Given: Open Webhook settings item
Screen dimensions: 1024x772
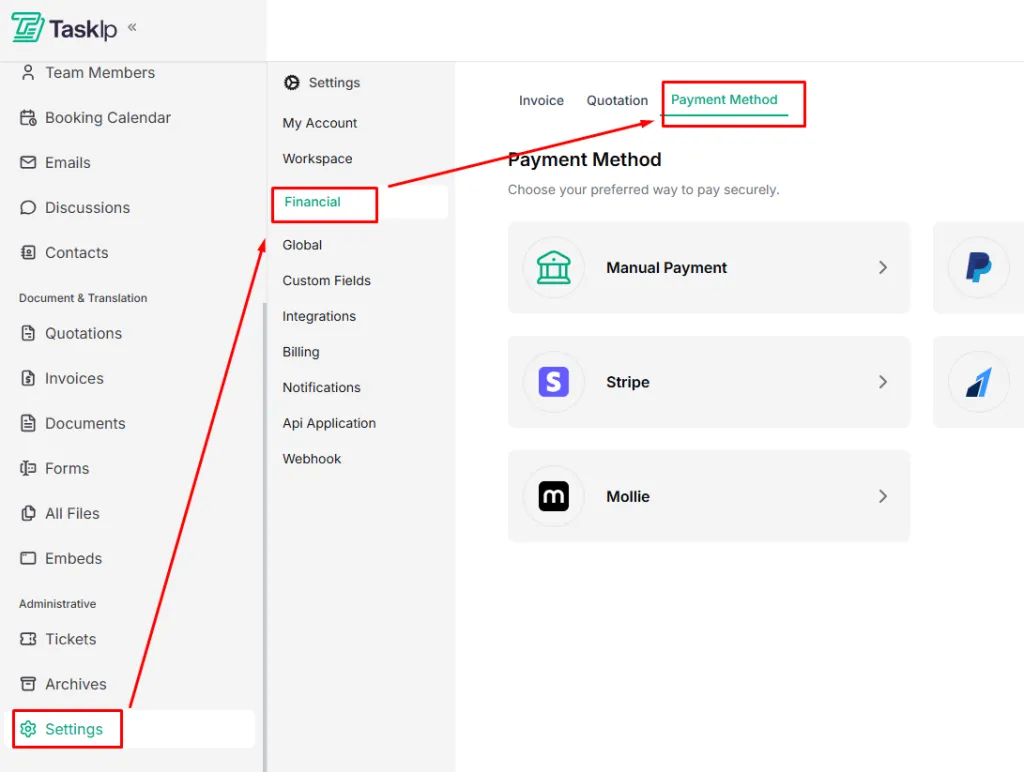Looking at the screenshot, I should point(312,459).
